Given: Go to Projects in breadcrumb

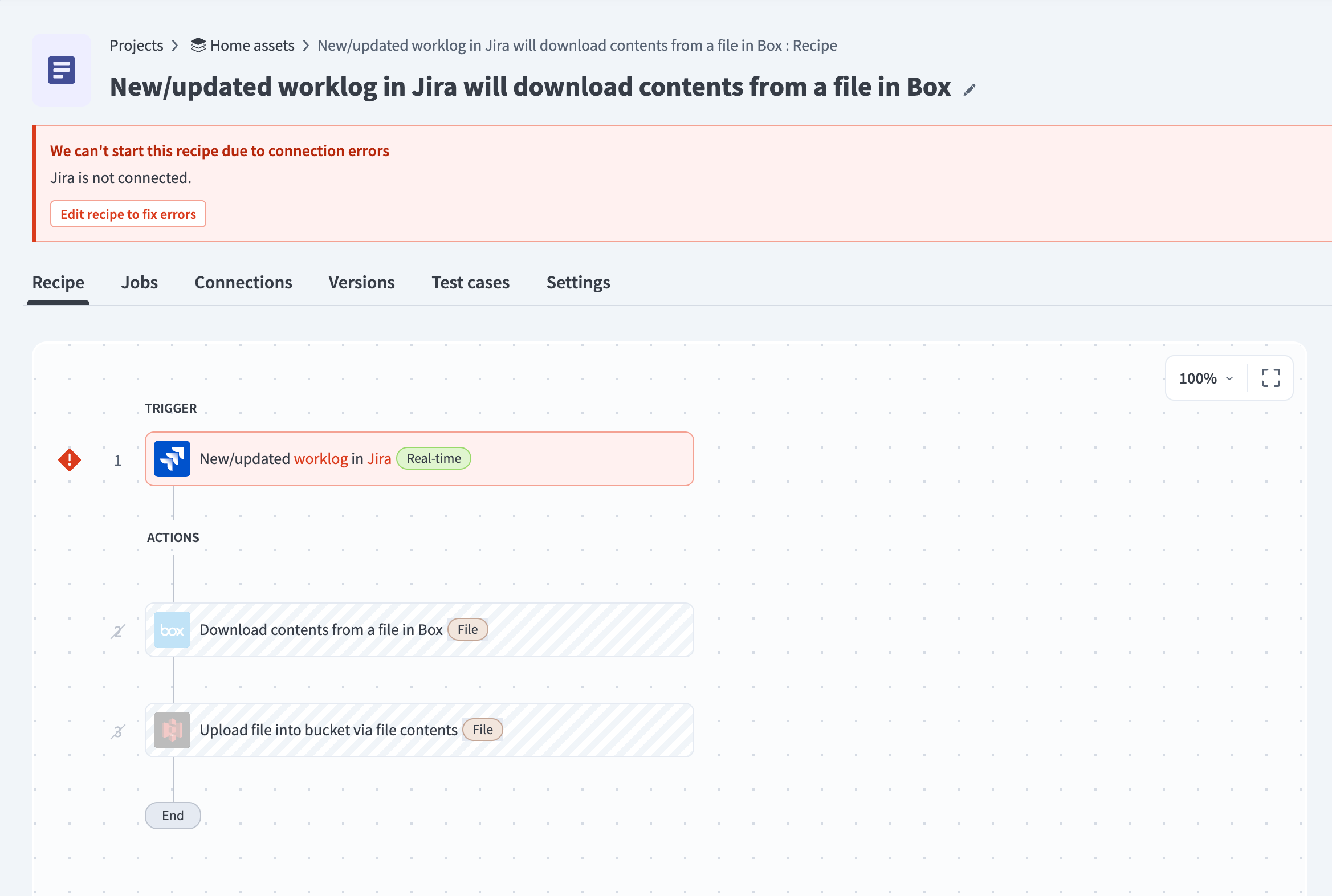Looking at the screenshot, I should tap(137, 45).
